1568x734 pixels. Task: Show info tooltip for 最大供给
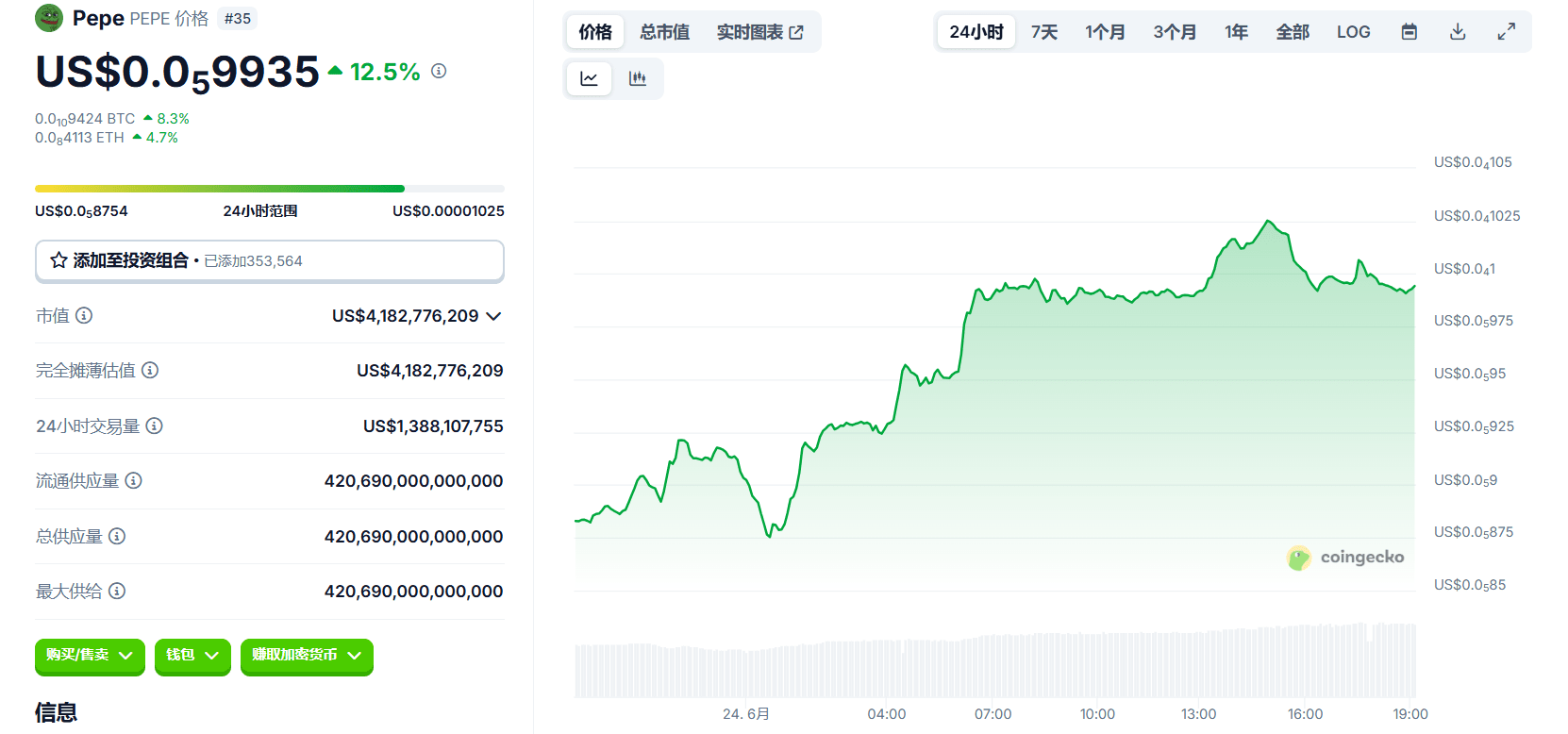coord(117,591)
